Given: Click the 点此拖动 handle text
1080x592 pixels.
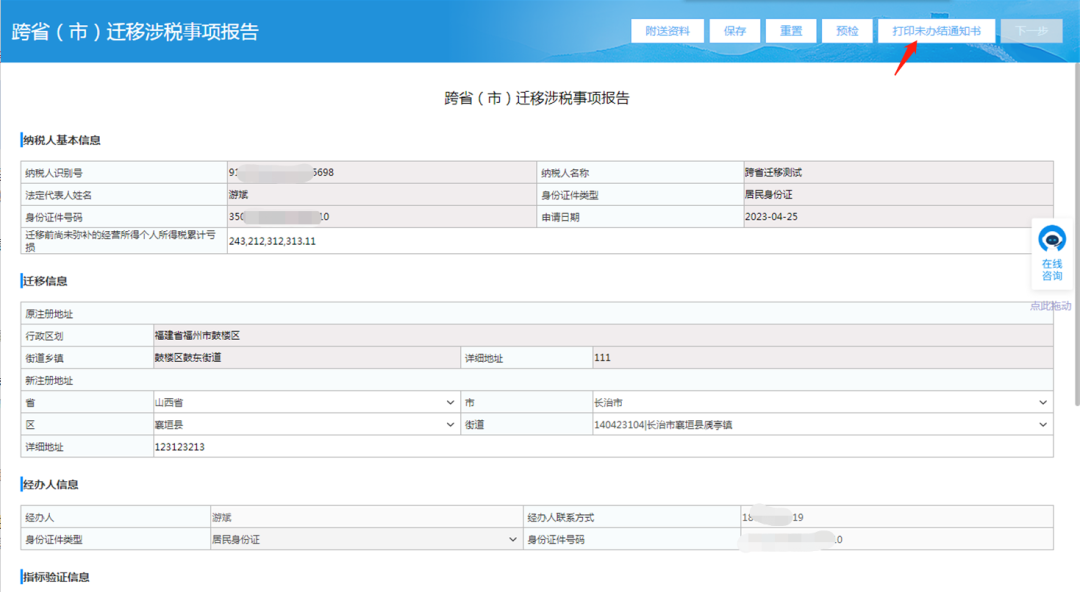Looking at the screenshot, I should (x=1051, y=305).
